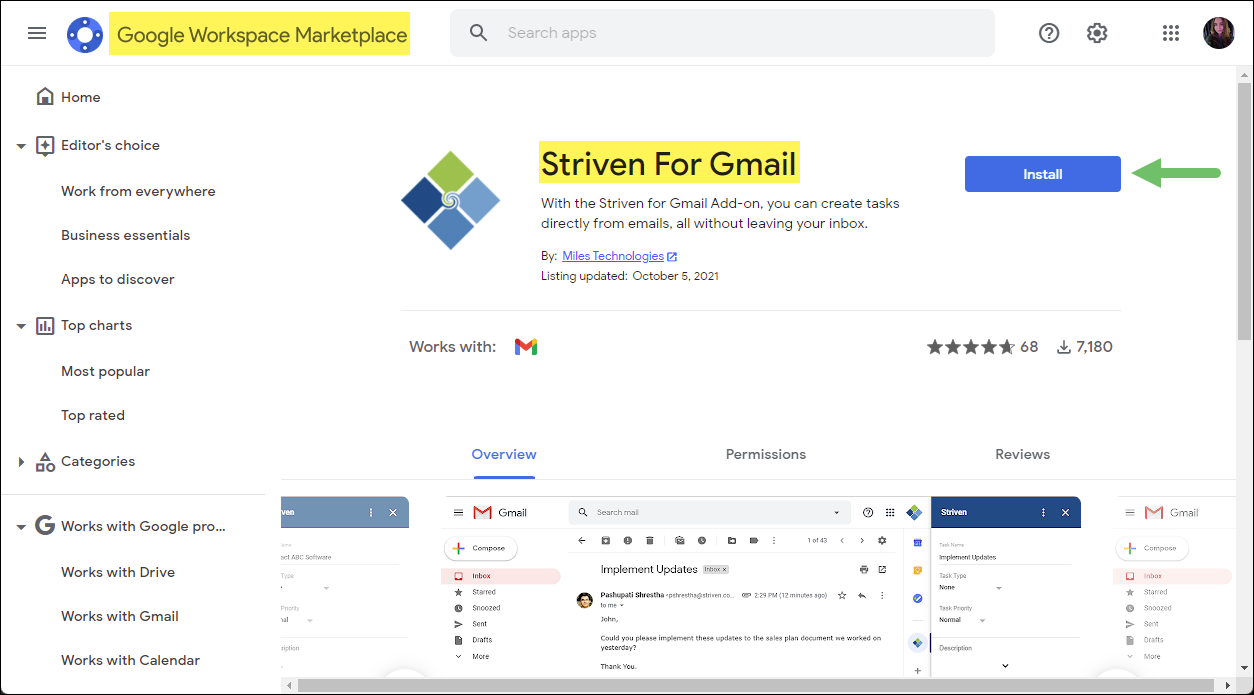1254x695 pixels.
Task: Open Business essentials
Action: coord(125,235)
